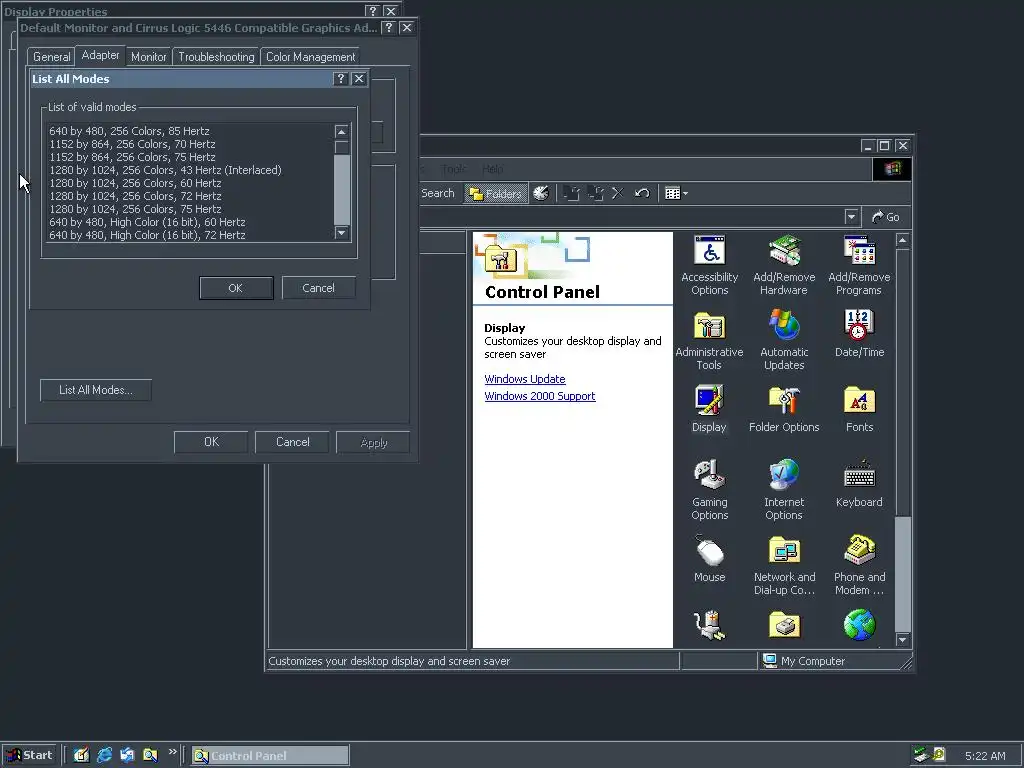The image size is (1024, 768).
Task: Select 640 by 480, High Color, 72 Hertz
Action: (x=147, y=236)
